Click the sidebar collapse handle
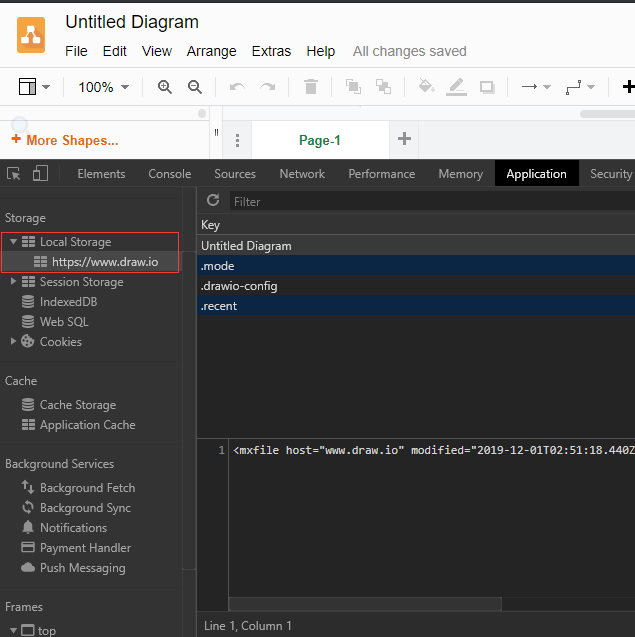The image size is (635, 637). click(x=216, y=132)
